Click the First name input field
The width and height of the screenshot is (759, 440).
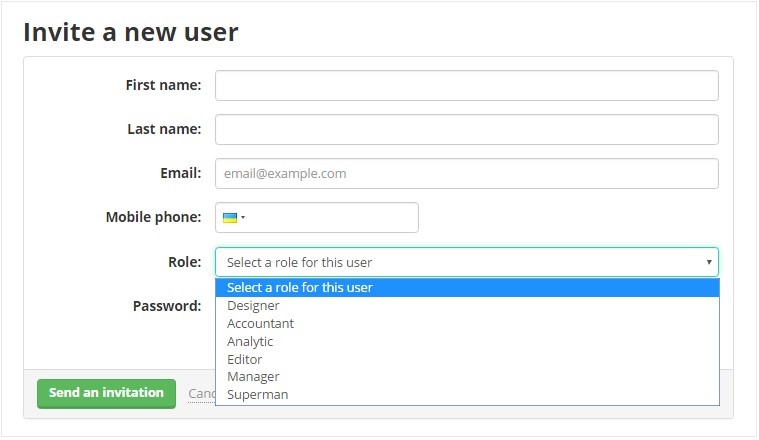coord(466,86)
